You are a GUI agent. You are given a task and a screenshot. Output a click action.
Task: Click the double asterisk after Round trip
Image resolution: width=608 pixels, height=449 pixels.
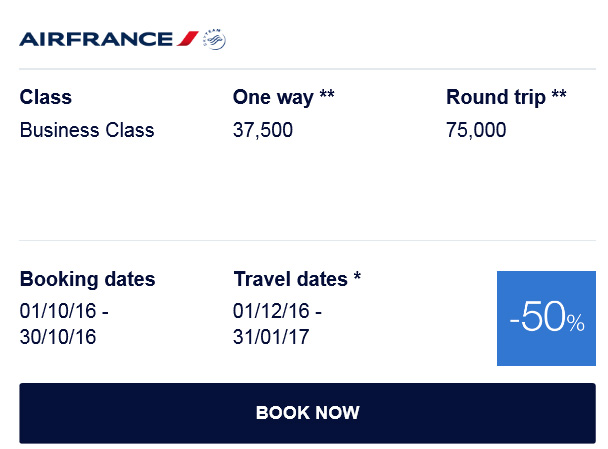[x=559, y=96]
